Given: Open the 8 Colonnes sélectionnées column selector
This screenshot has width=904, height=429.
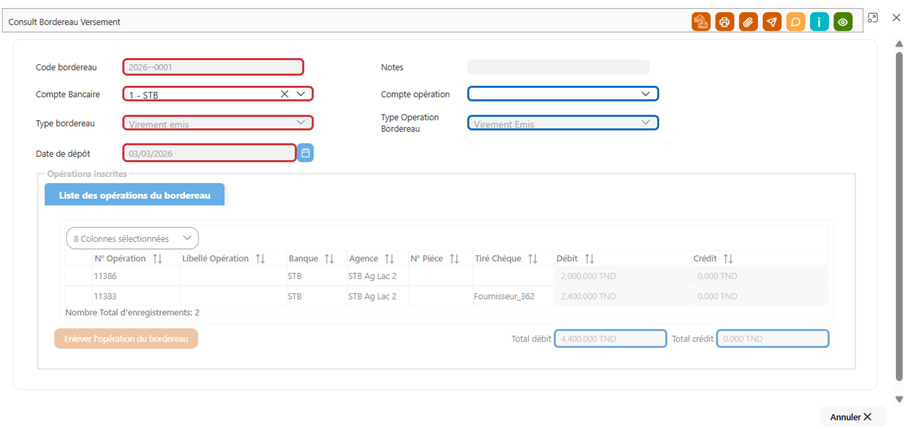Looking at the screenshot, I should (x=132, y=238).
